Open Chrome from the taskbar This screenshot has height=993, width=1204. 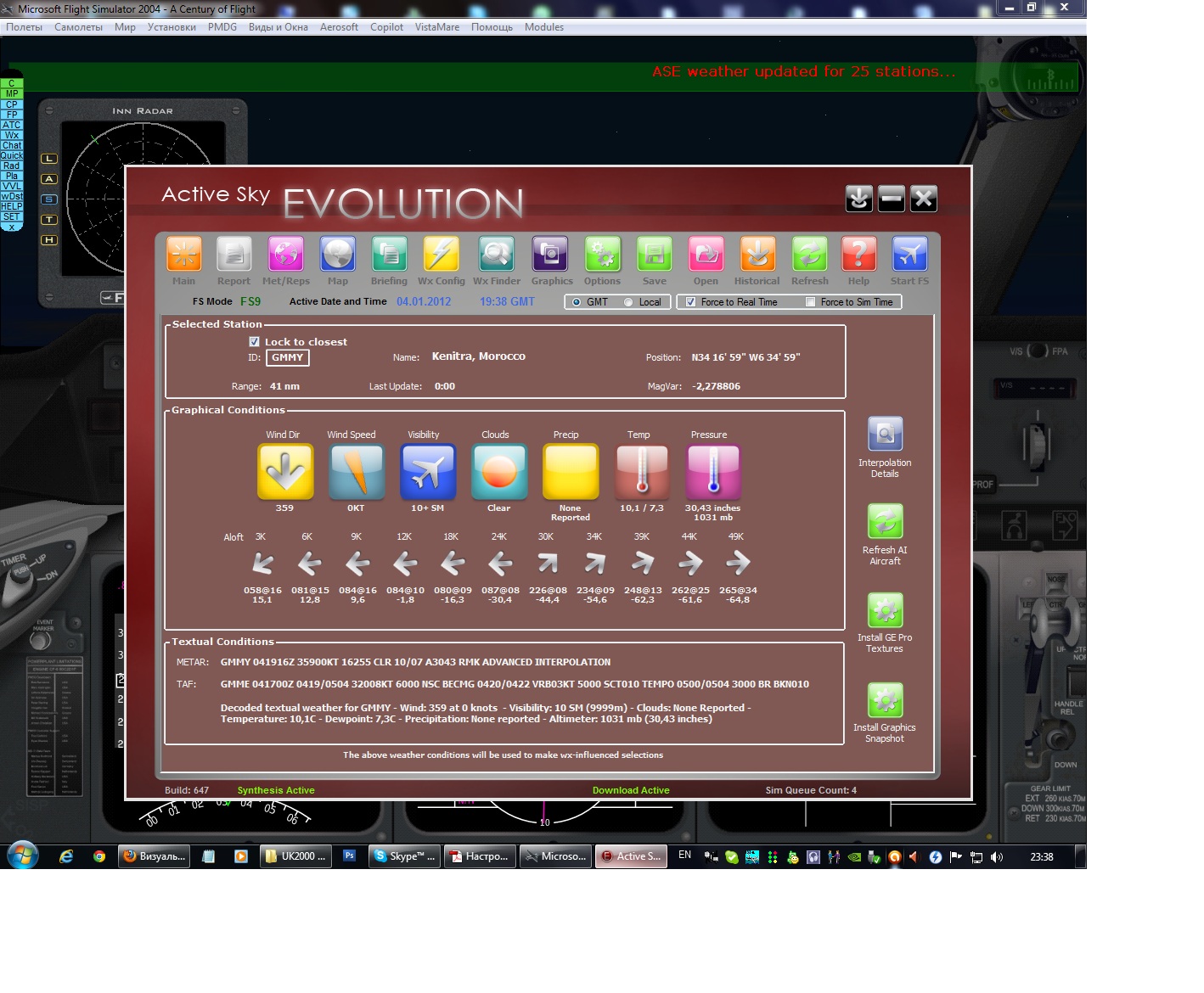(x=99, y=856)
